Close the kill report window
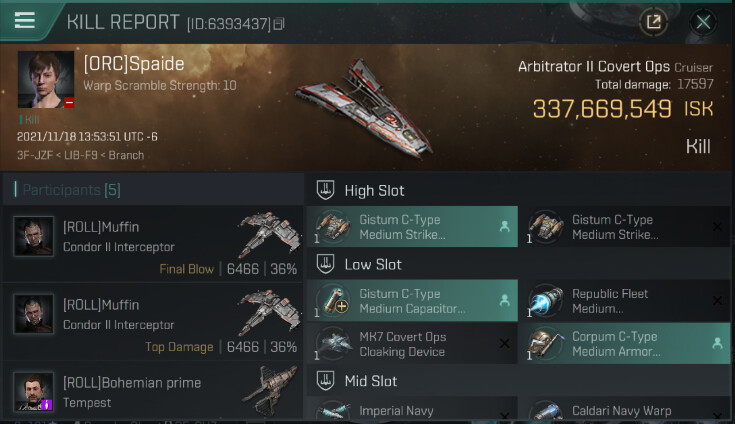The image size is (735, 424). [704, 21]
